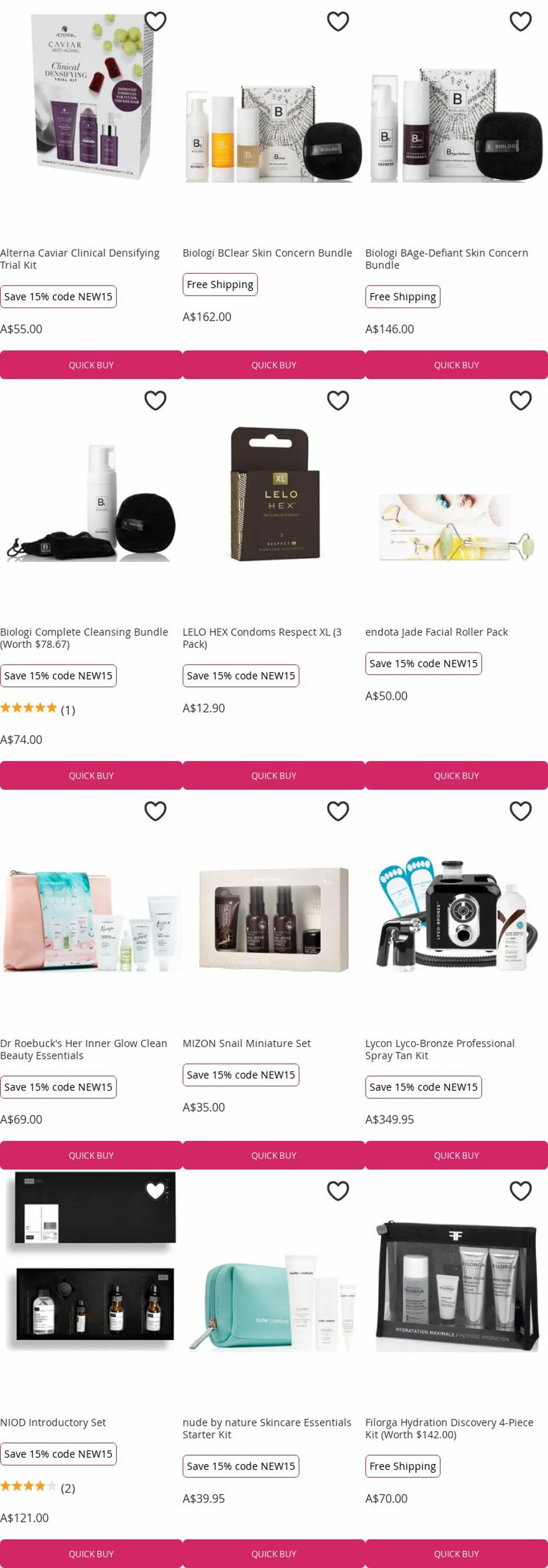View the Filorga Hydration kit product image
Image resolution: width=548 pixels, height=1568 pixels.
pos(456,1284)
